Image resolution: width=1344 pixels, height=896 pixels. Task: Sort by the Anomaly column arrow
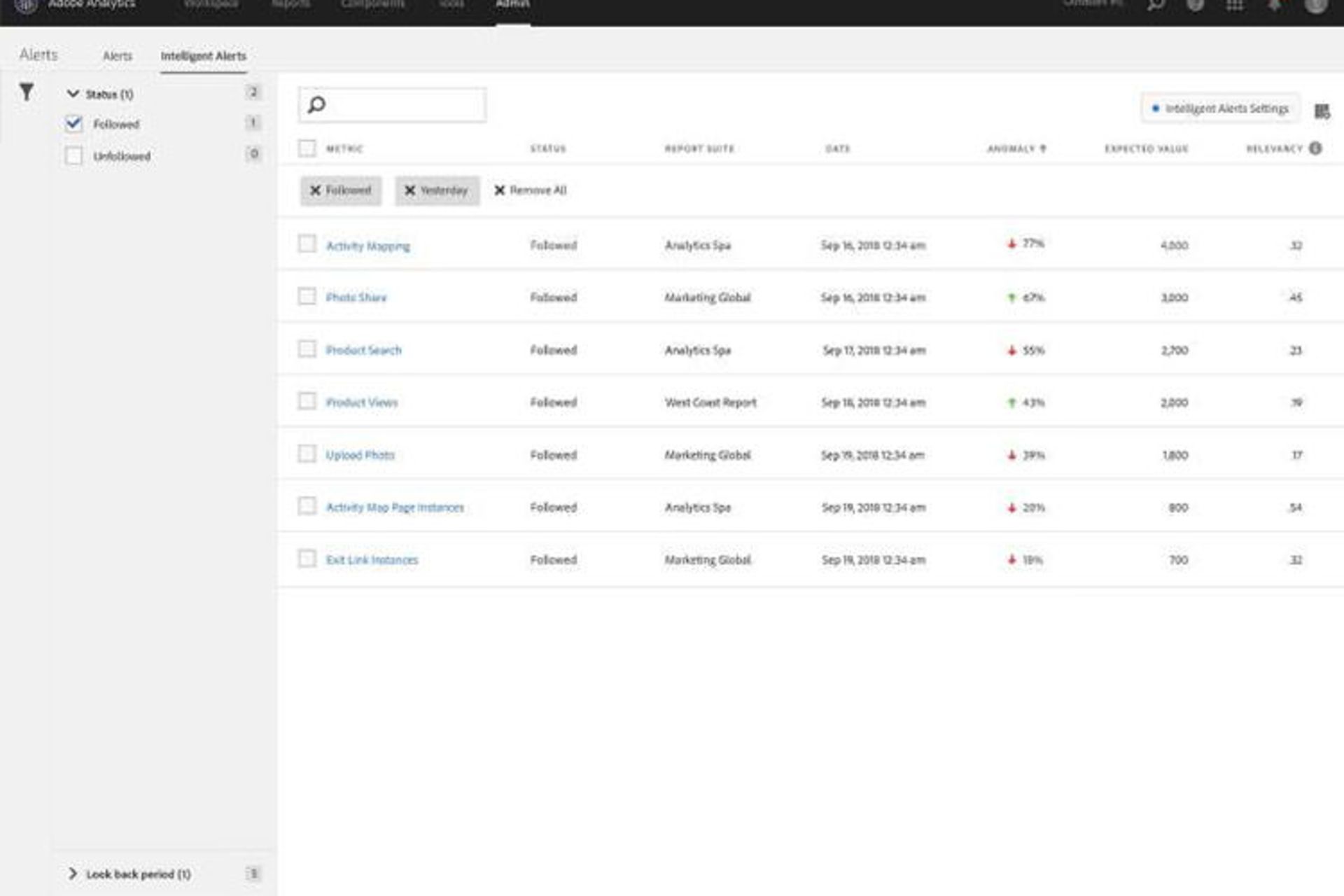click(x=1042, y=148)
